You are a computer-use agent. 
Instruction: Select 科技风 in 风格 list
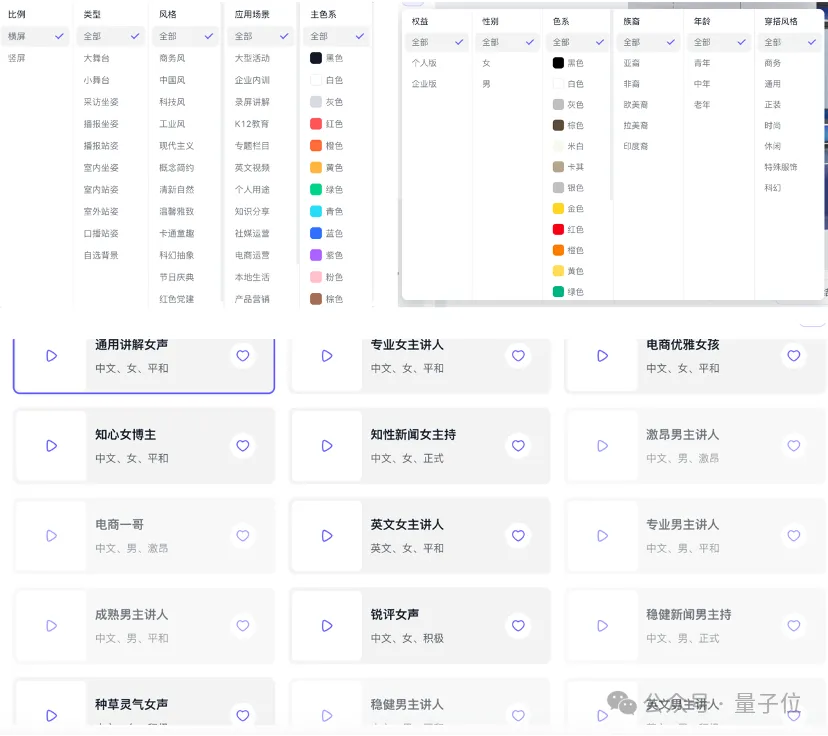click(172, 102)
